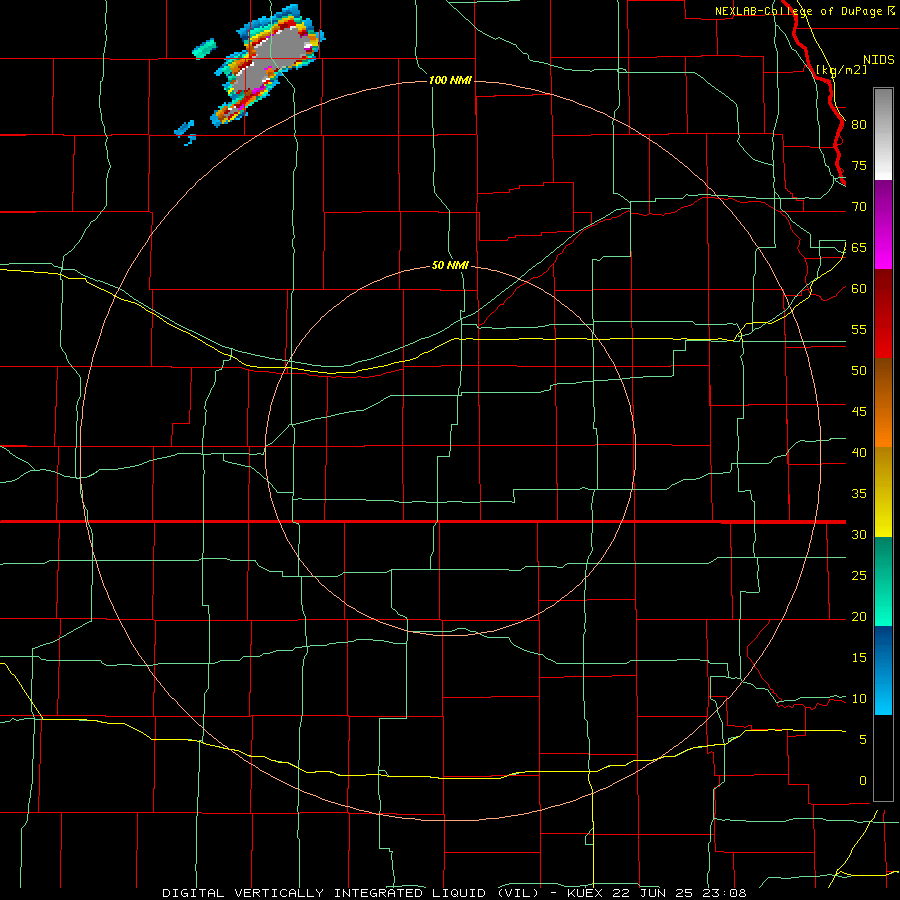Click the yellow-gold segment of color bar

tap(883, 492)
